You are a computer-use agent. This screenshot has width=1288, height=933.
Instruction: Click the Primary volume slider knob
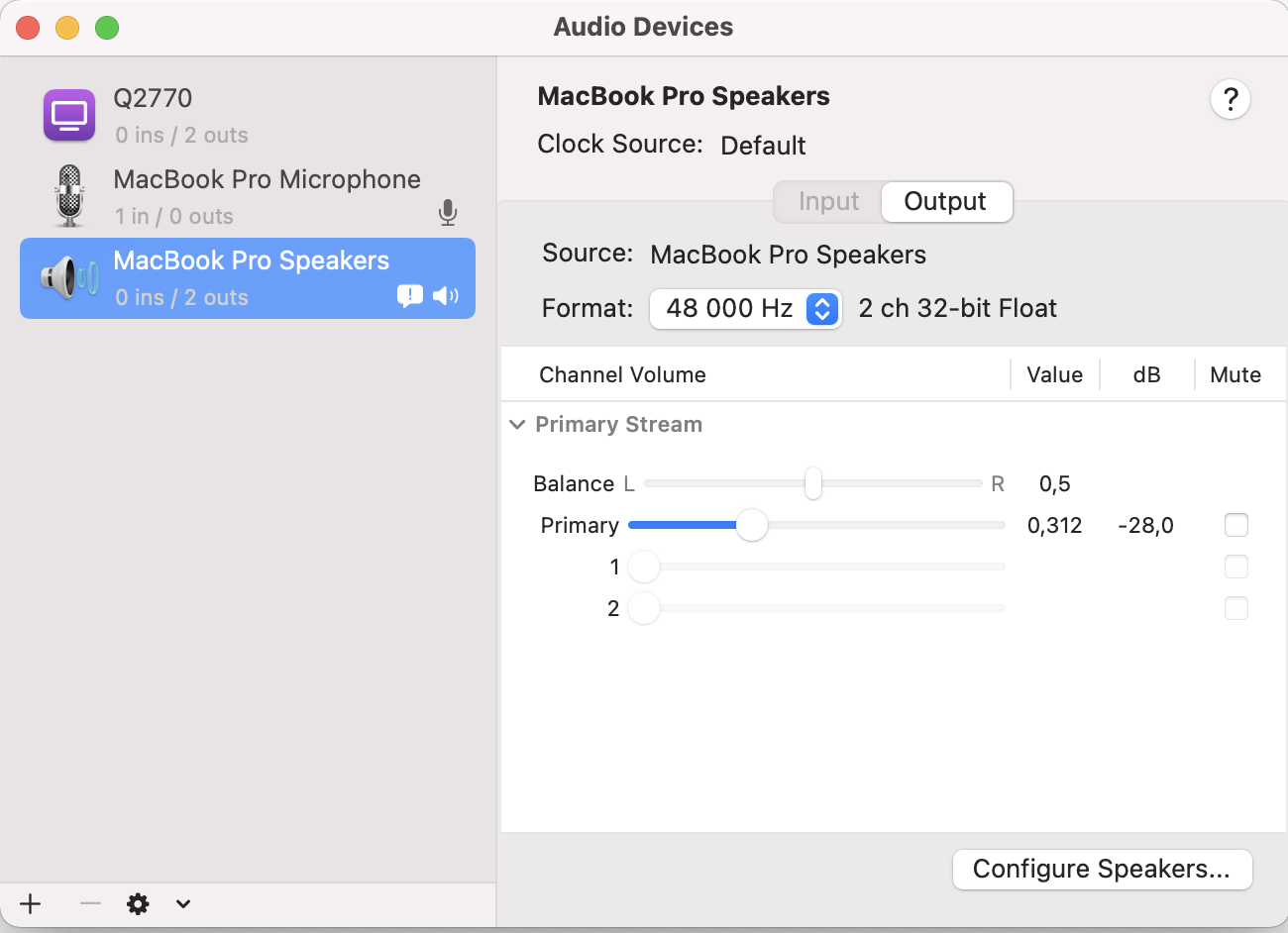752,525
